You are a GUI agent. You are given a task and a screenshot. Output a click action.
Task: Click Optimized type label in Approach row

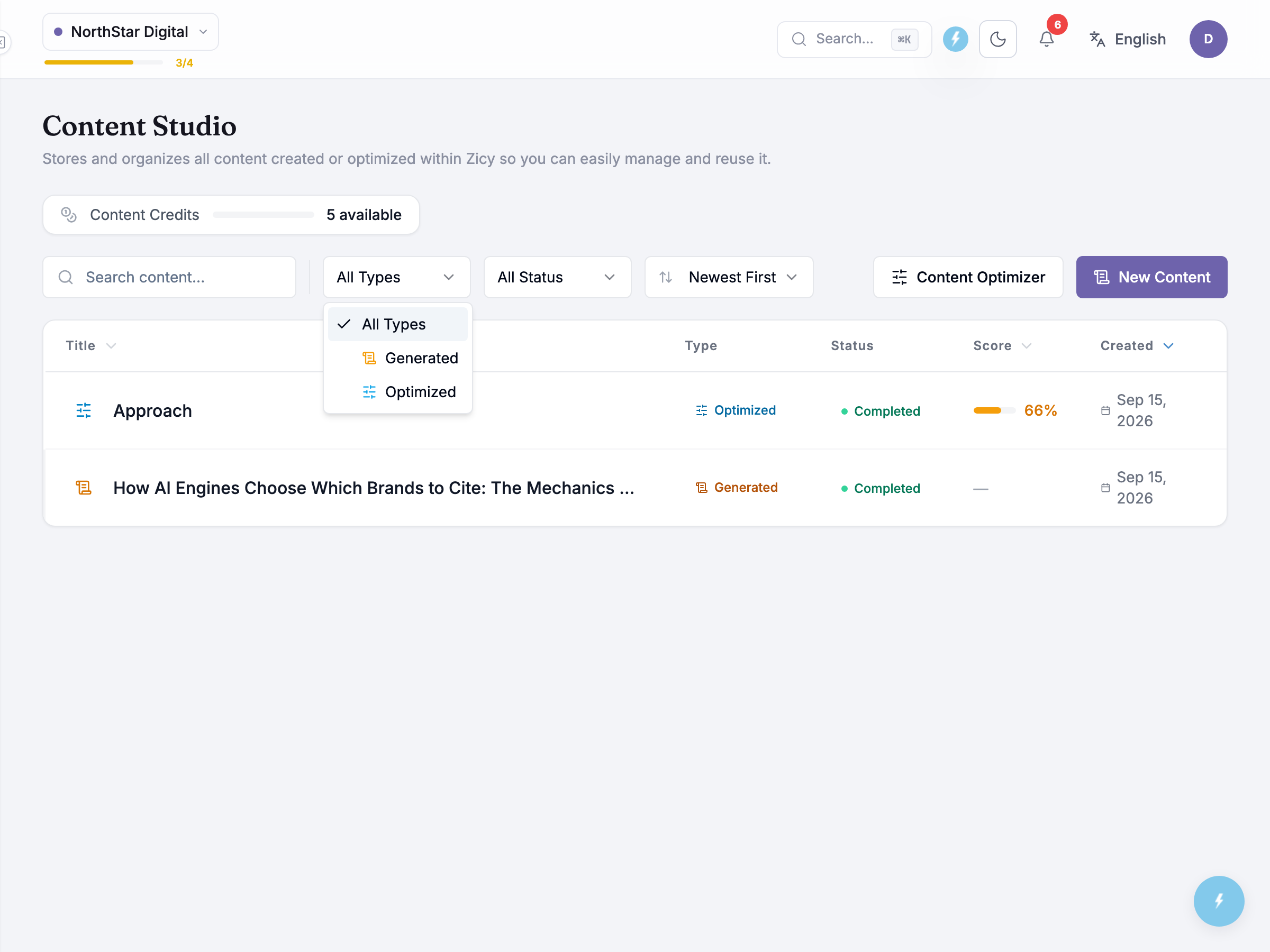(736, 410)
